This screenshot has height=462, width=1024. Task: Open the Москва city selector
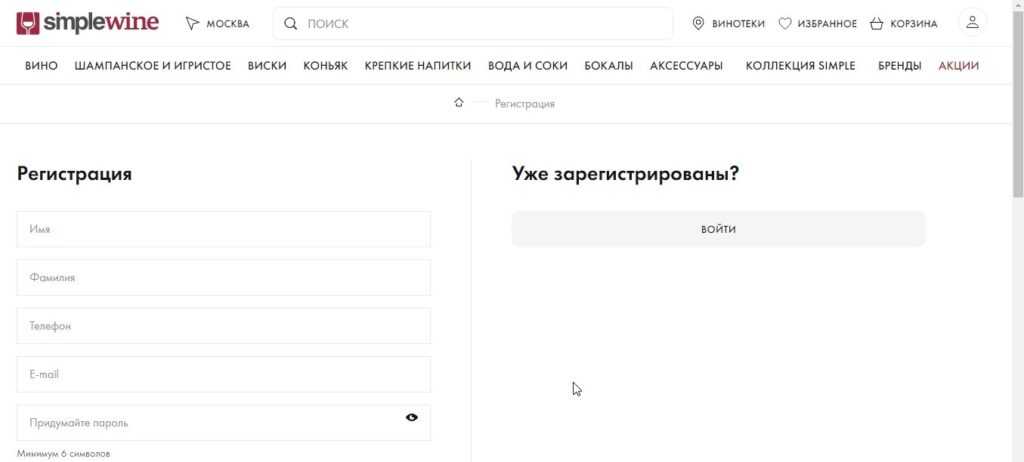pos(217,23)
